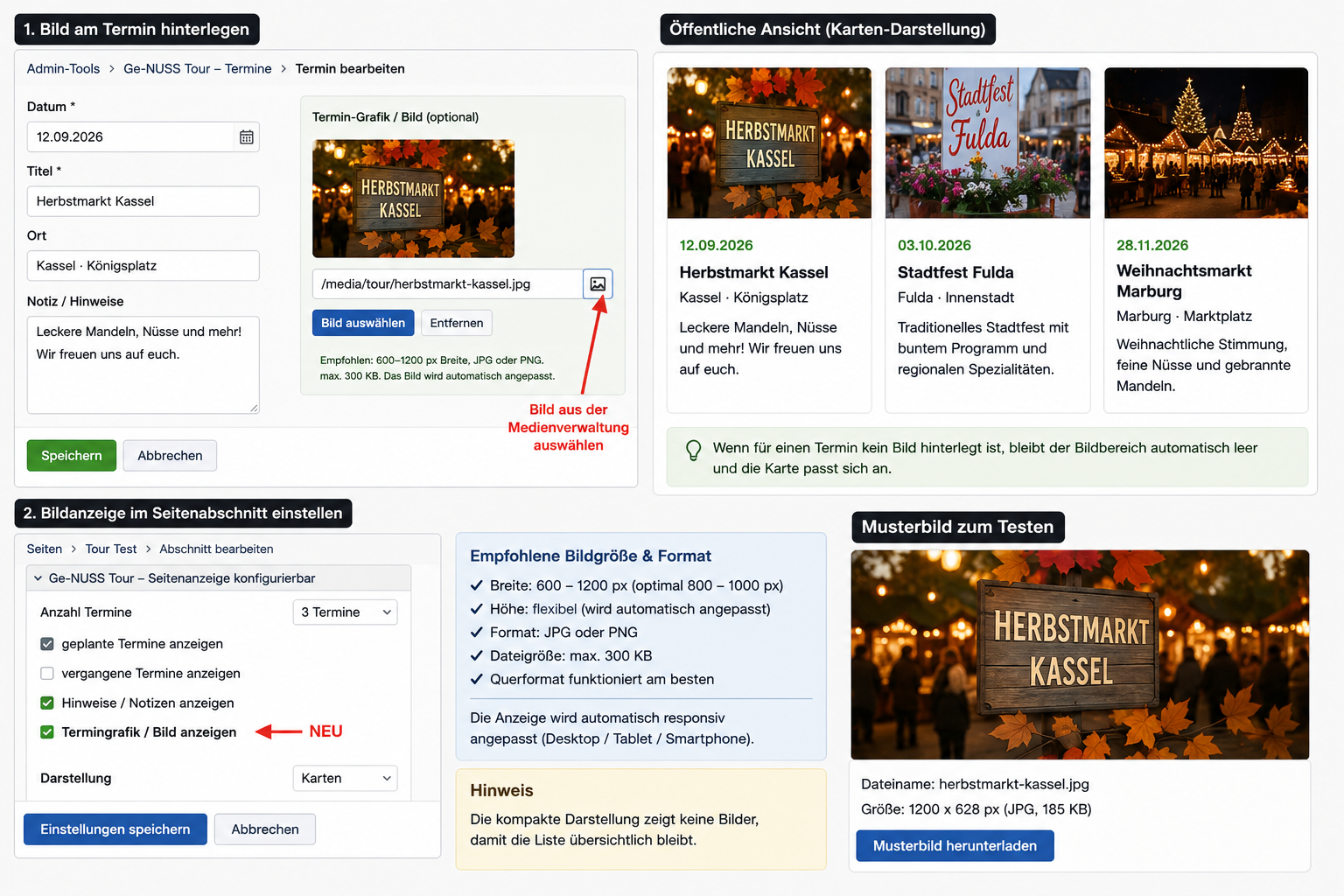This screenshot has height=896, width=1344.
Task: Click the 'Fulda · Innenstadt' location text
Action: tap(955, 298)
